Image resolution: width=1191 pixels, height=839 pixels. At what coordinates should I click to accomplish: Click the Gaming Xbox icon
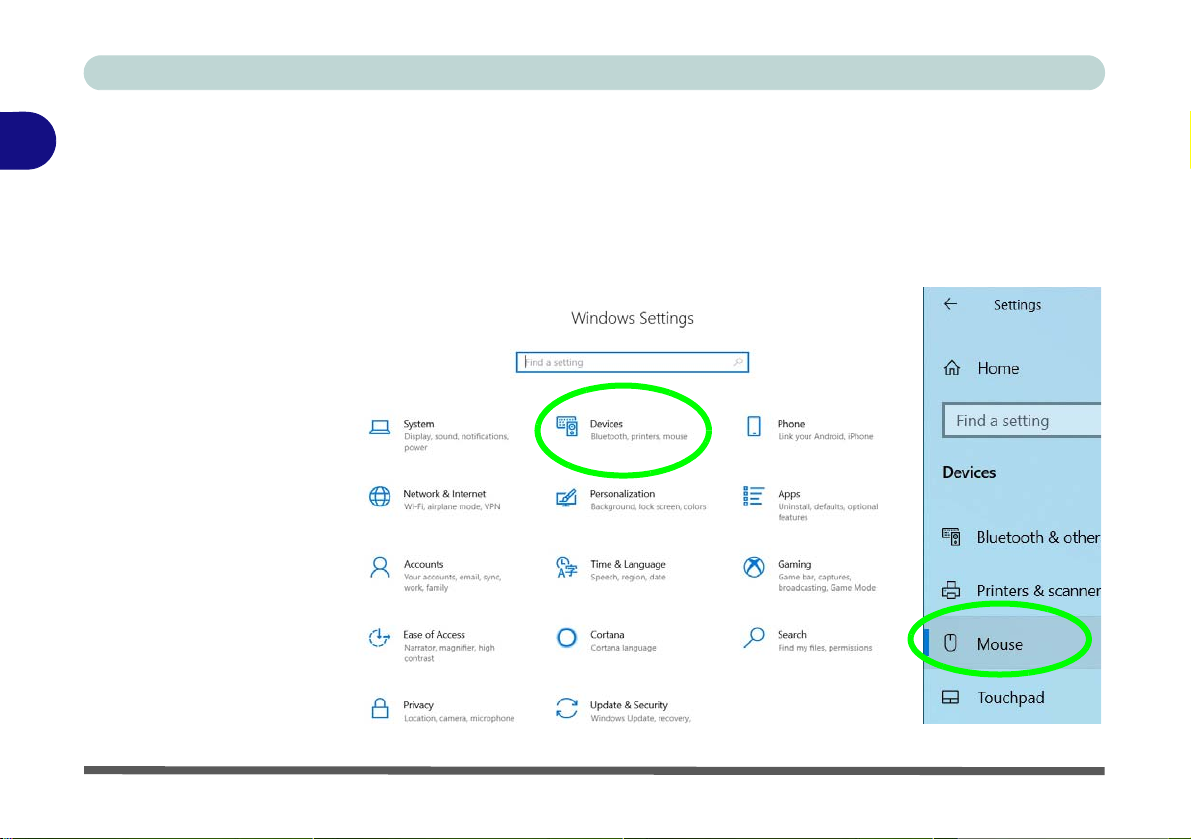coord(753,567)
